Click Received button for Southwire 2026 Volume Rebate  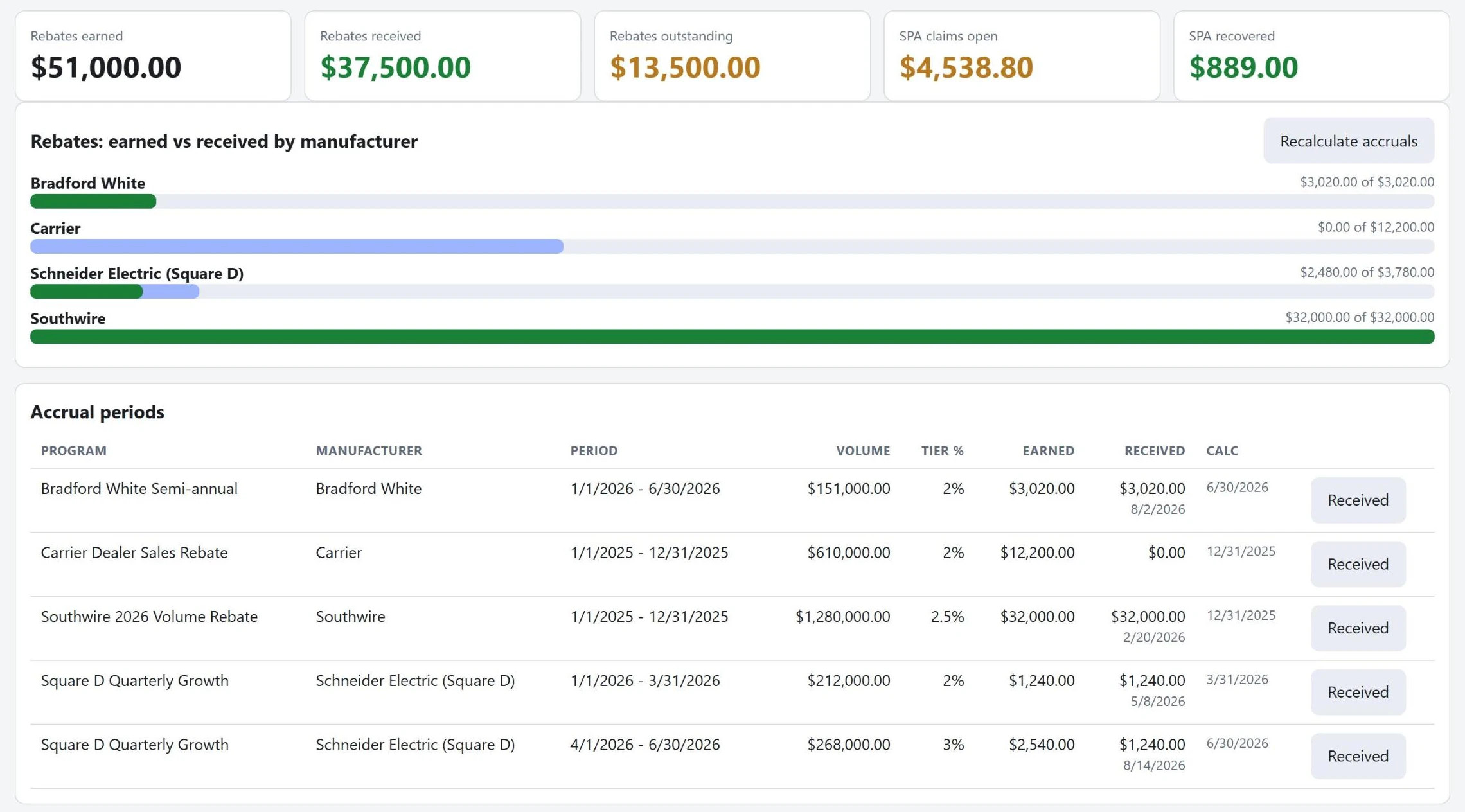point(1358,628)
